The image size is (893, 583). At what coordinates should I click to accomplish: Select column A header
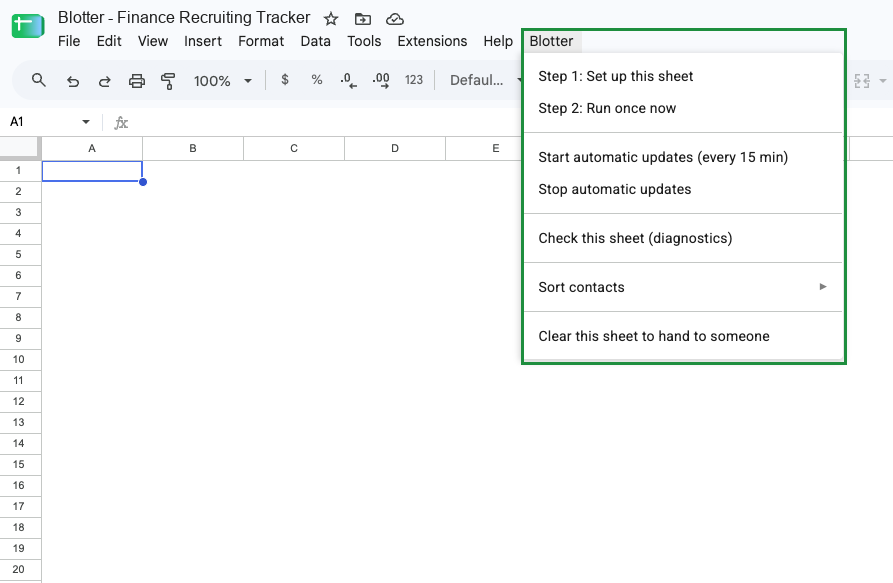pyautogui.click(x=92, y=149)
